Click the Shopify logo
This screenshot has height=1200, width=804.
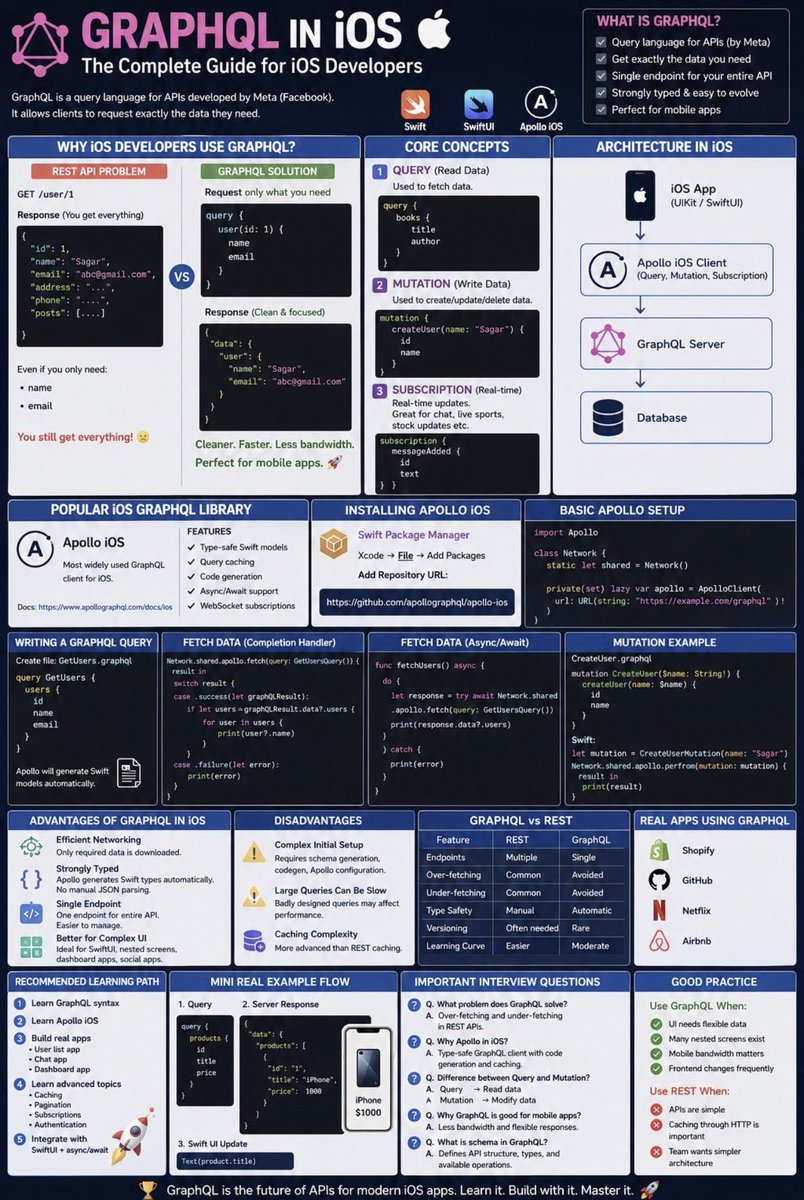tap(658, 850)
